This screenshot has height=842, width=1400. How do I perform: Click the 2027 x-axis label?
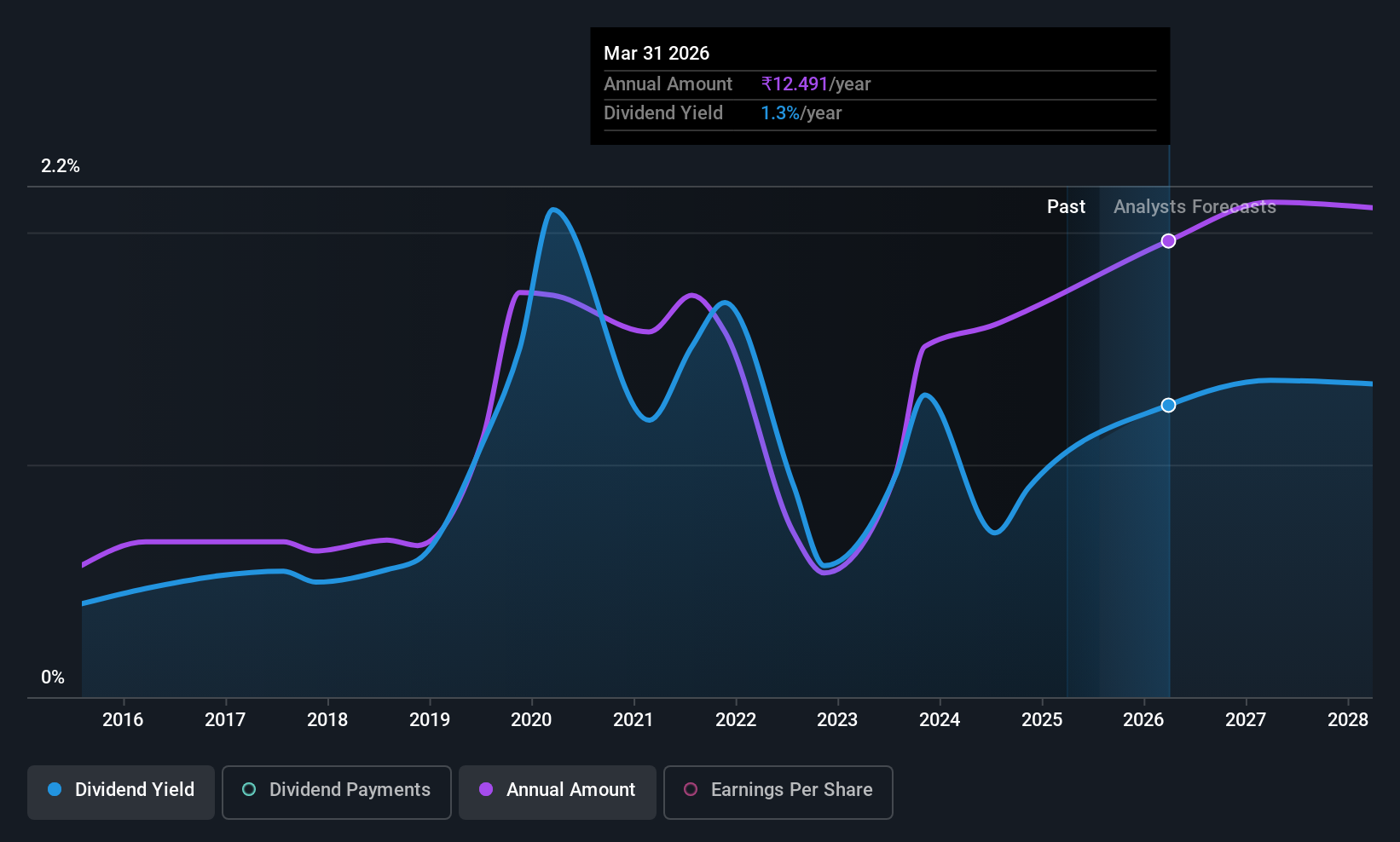(1246, 720)
